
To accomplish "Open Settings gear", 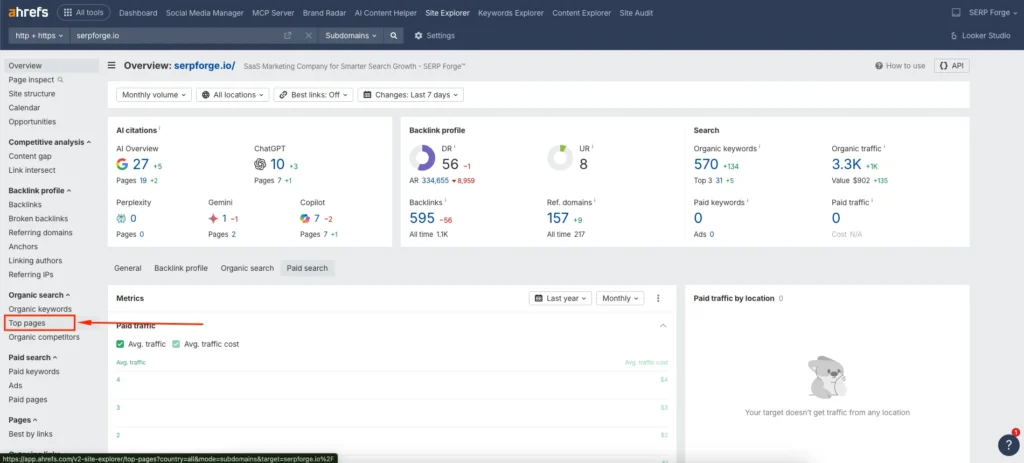I will (x=435, y=36).
